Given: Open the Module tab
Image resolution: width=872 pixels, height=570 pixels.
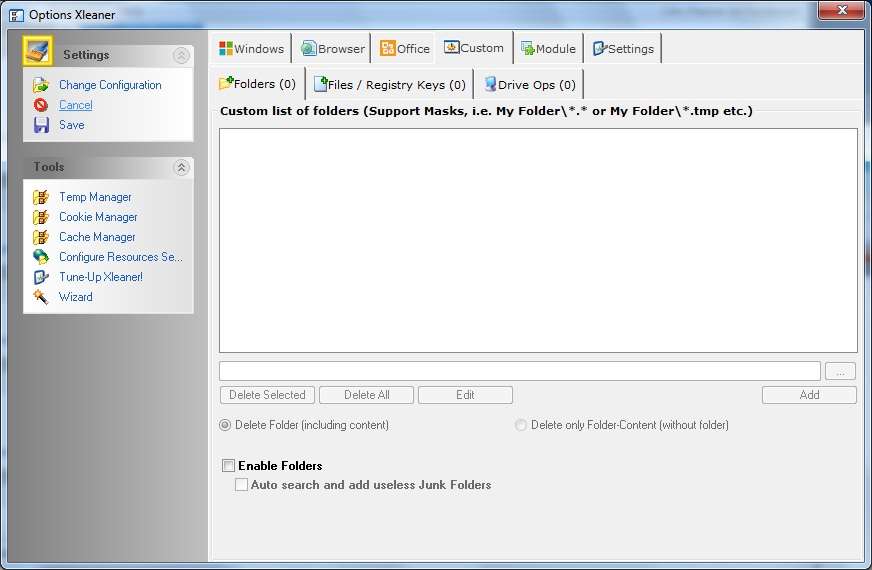Looking at the screenshot, I should (x=548, y=48).
